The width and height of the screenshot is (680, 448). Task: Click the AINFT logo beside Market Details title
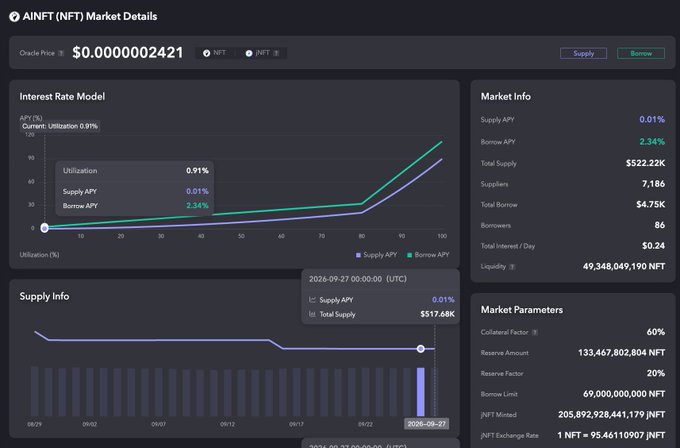(x=14, y=17)
